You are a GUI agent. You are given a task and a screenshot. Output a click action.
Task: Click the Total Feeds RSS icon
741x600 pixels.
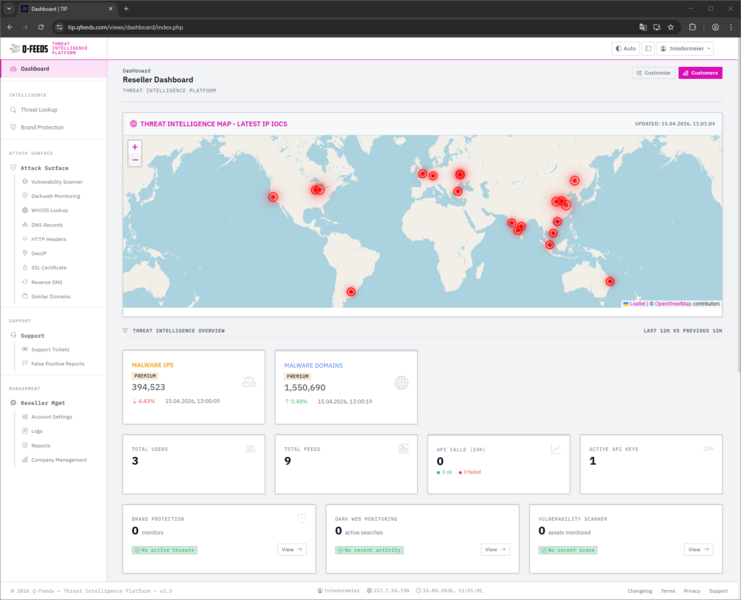(x=403, y=449)
